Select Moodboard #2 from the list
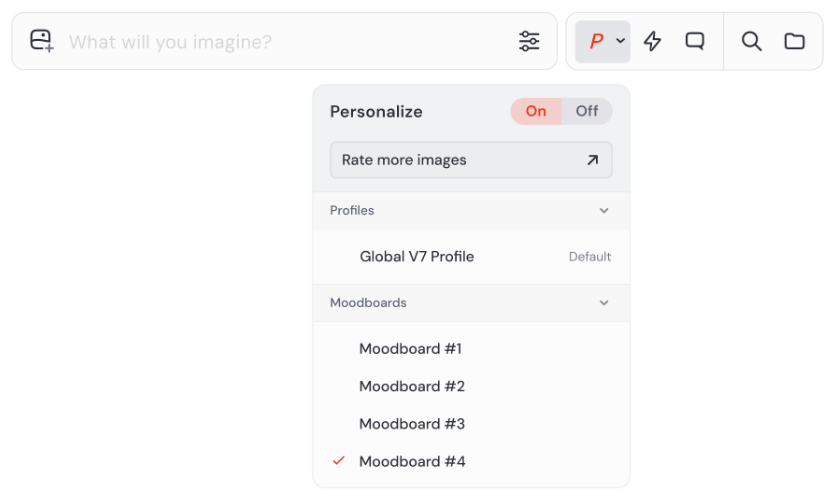840x496 pixels. click(x=412, y=386)
